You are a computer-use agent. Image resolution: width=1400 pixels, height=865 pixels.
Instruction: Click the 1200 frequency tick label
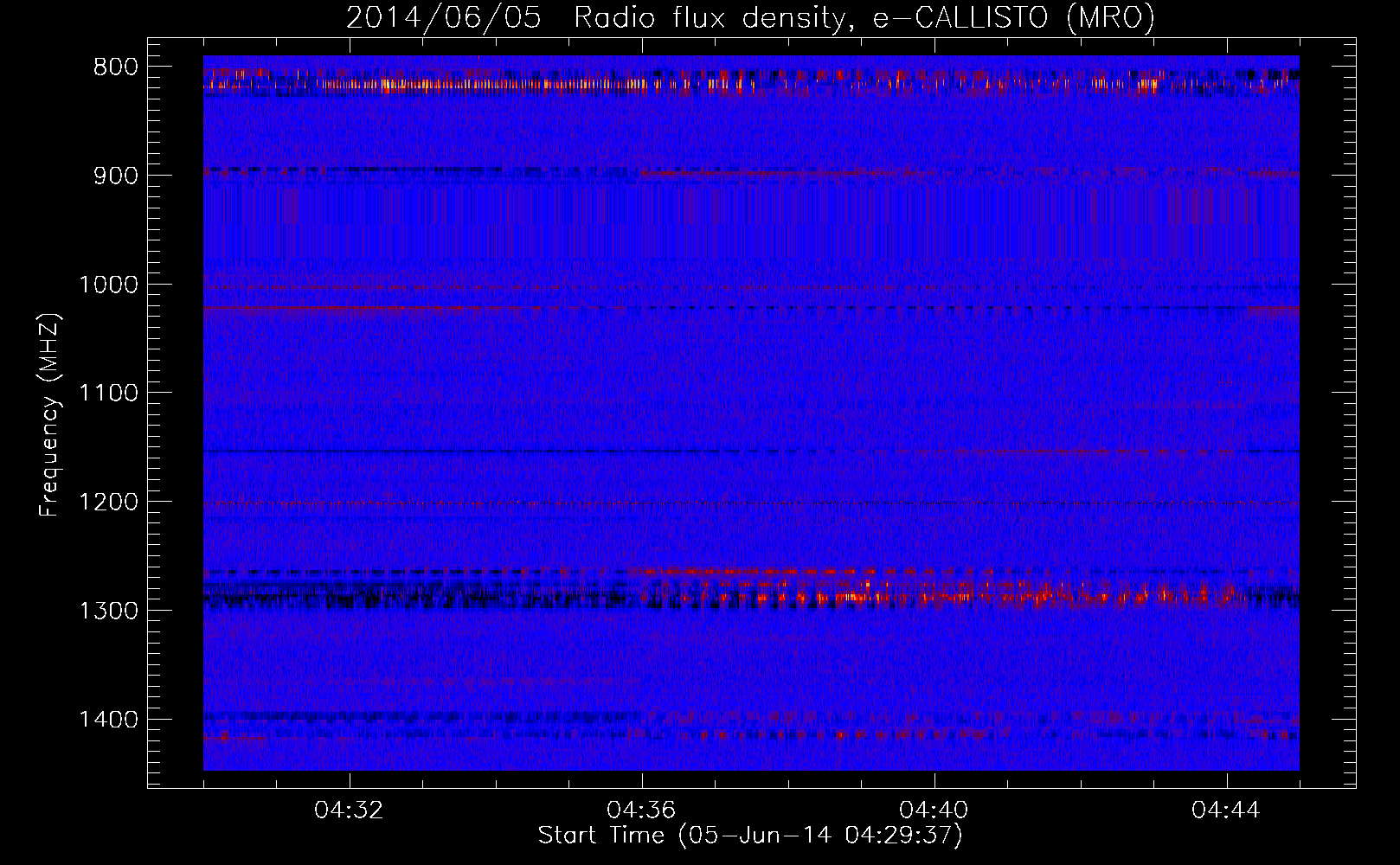[x=108, y=503]
